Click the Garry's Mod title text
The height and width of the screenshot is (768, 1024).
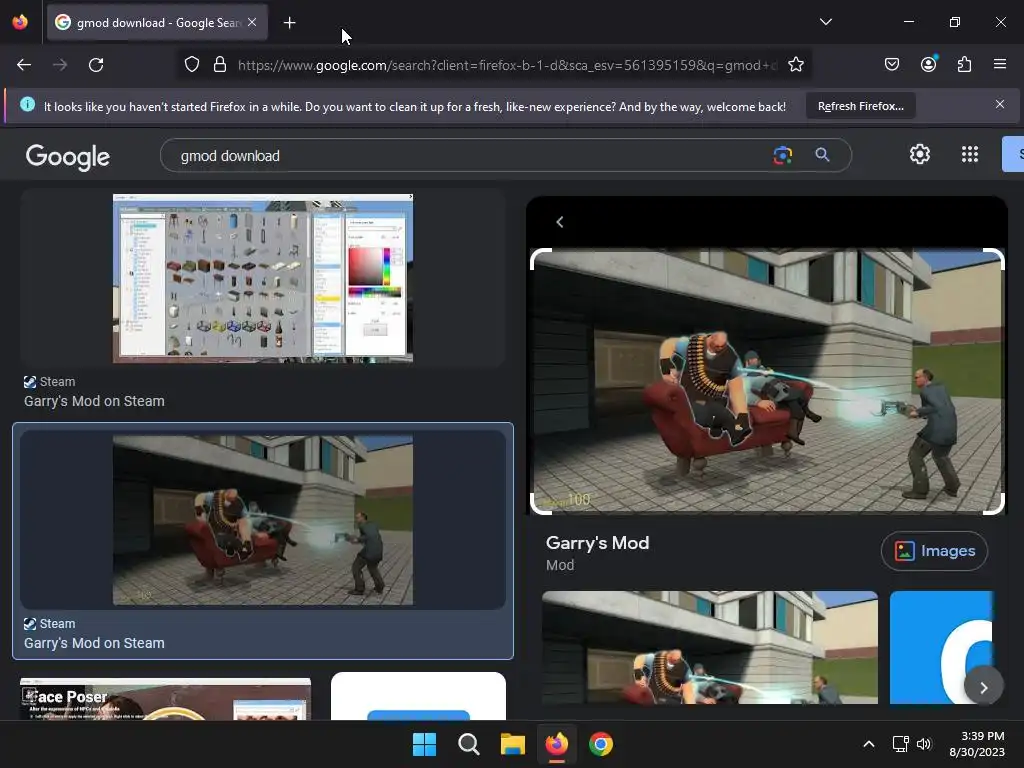597,543
